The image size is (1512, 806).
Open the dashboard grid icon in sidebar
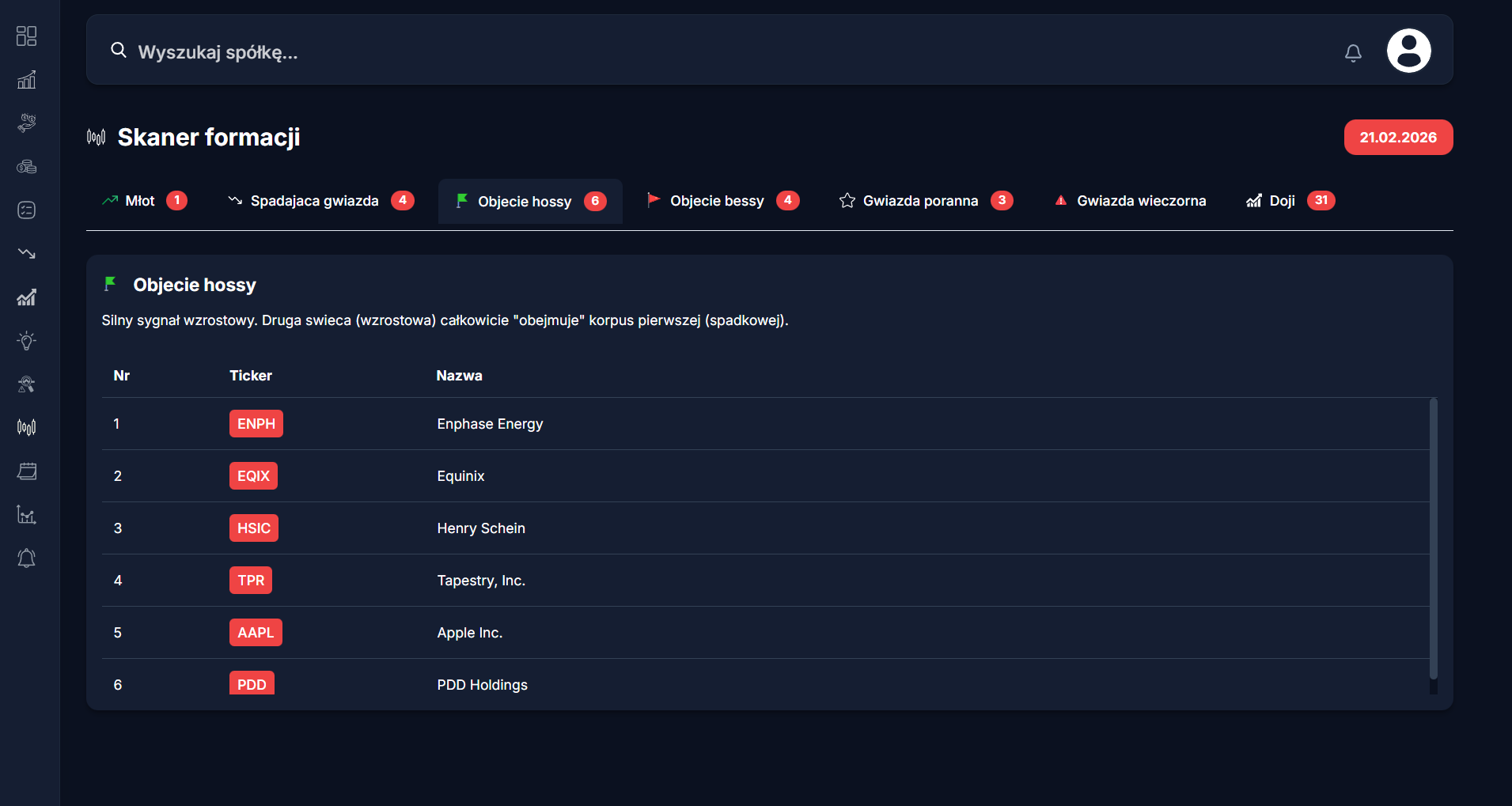[x=26, y=36]
